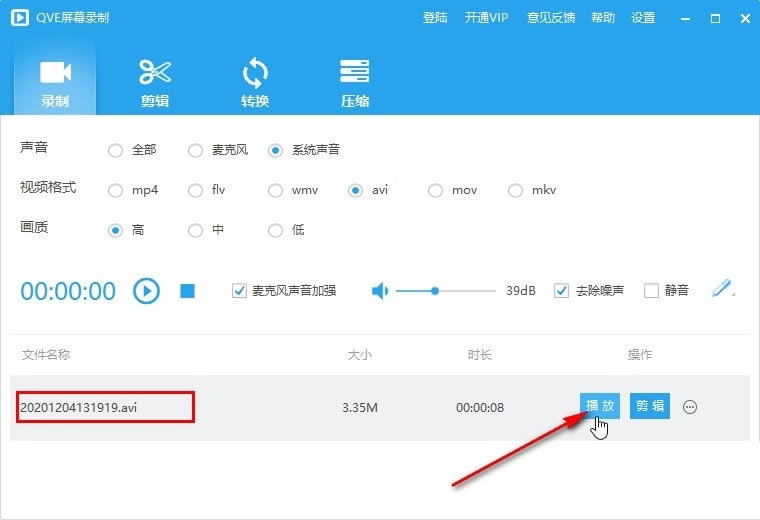
Task: Toggle 去除噪声 noise removal checkbox
Action: click(561, 290)
